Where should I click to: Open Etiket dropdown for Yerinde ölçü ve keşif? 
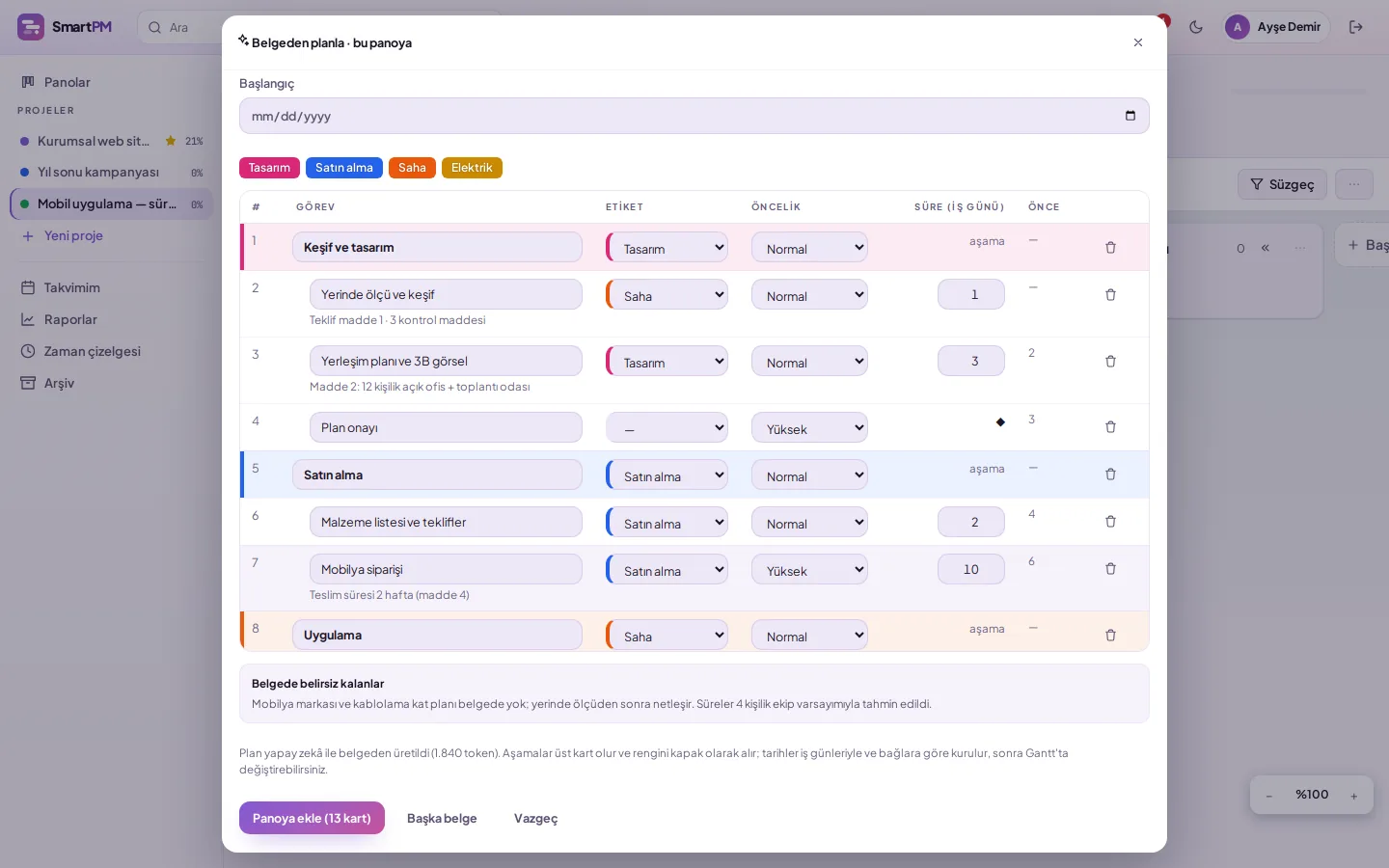click(667, 295)
